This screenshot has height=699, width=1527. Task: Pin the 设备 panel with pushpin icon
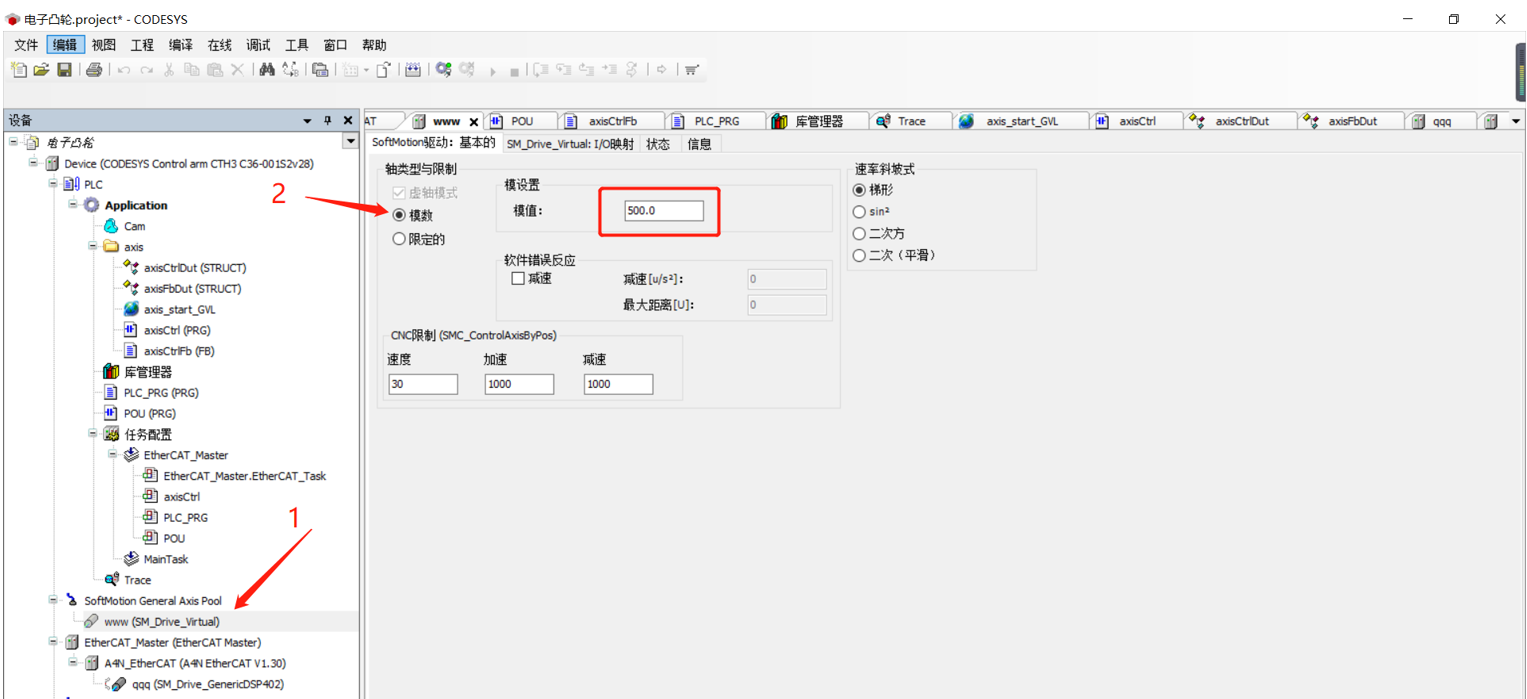327,120
